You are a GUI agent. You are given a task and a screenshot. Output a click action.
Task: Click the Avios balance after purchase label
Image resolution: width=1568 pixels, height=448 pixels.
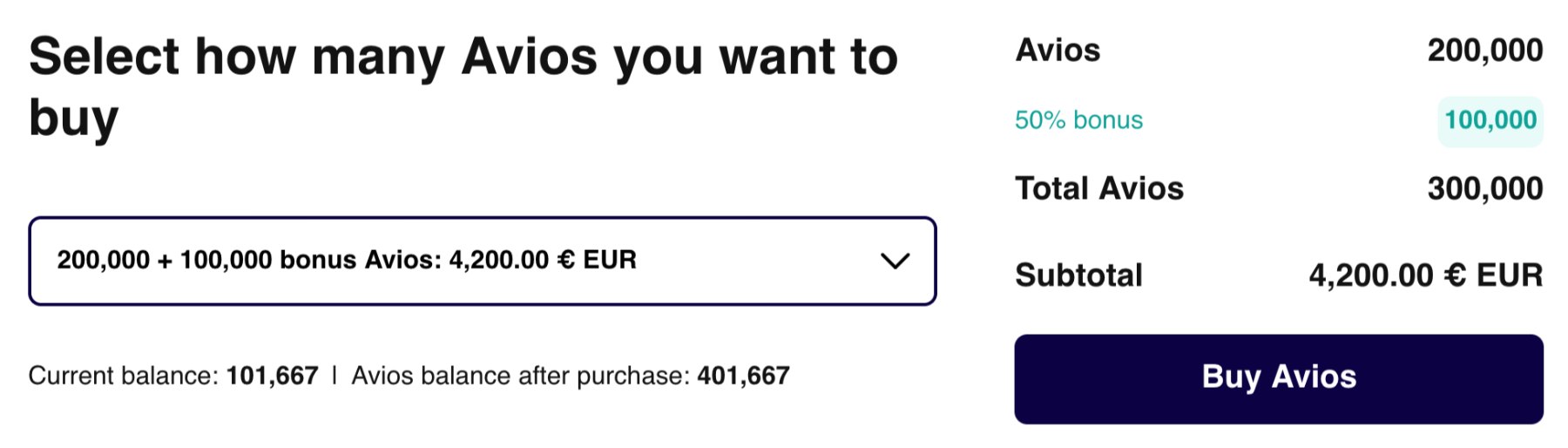point(520,376)
